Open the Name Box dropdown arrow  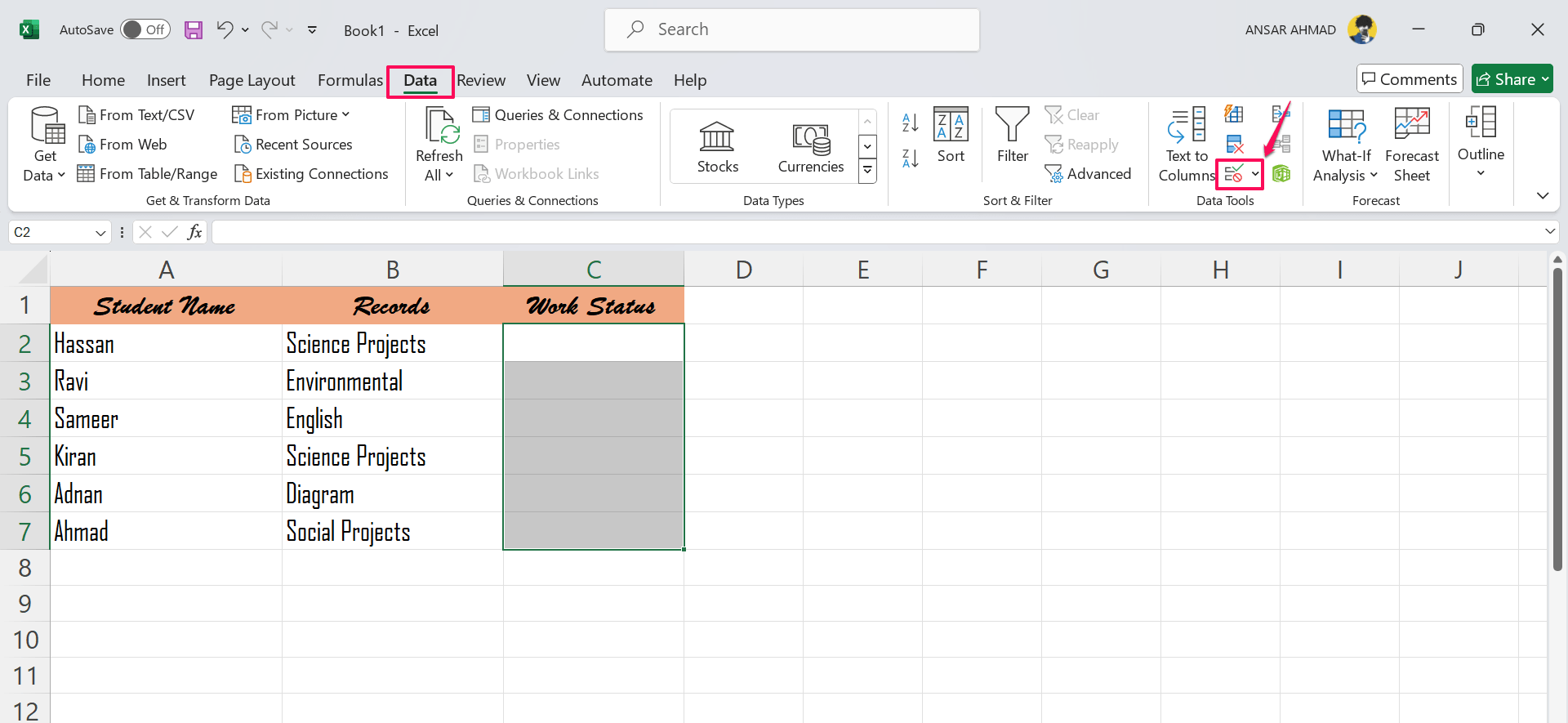click(x=100, y=233)
